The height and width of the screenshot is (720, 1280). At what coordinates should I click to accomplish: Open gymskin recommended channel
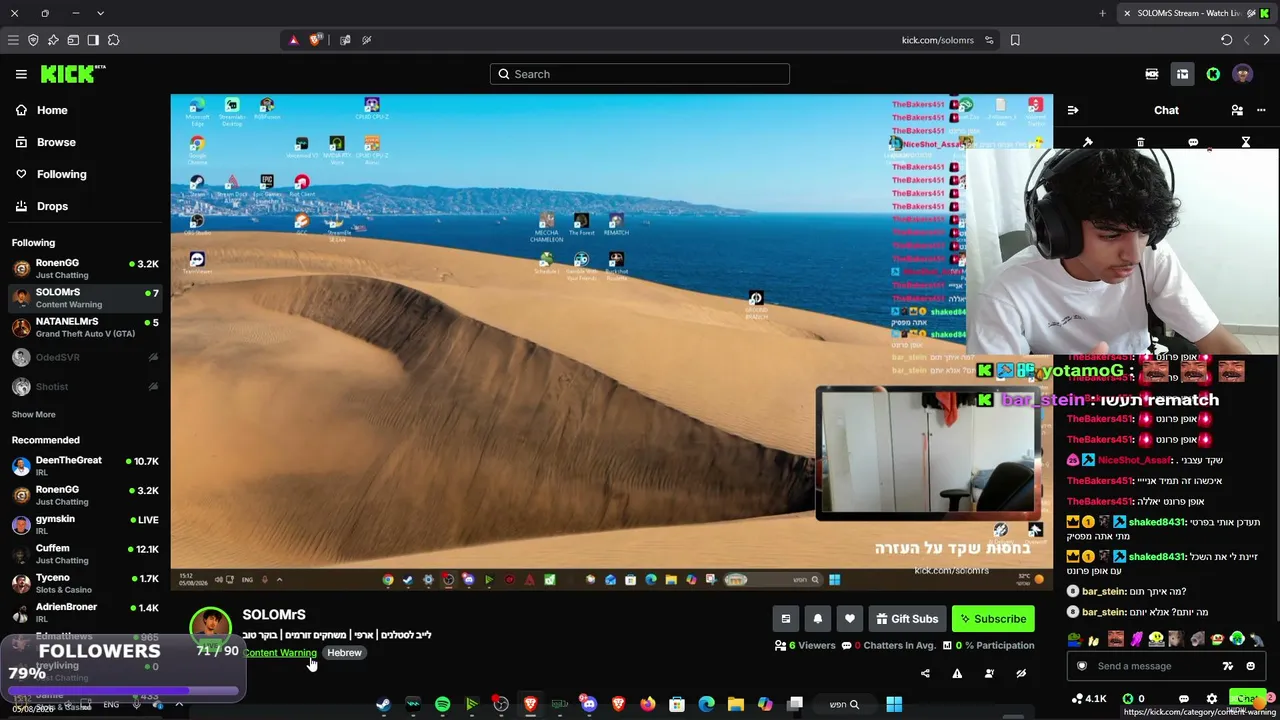85,525
